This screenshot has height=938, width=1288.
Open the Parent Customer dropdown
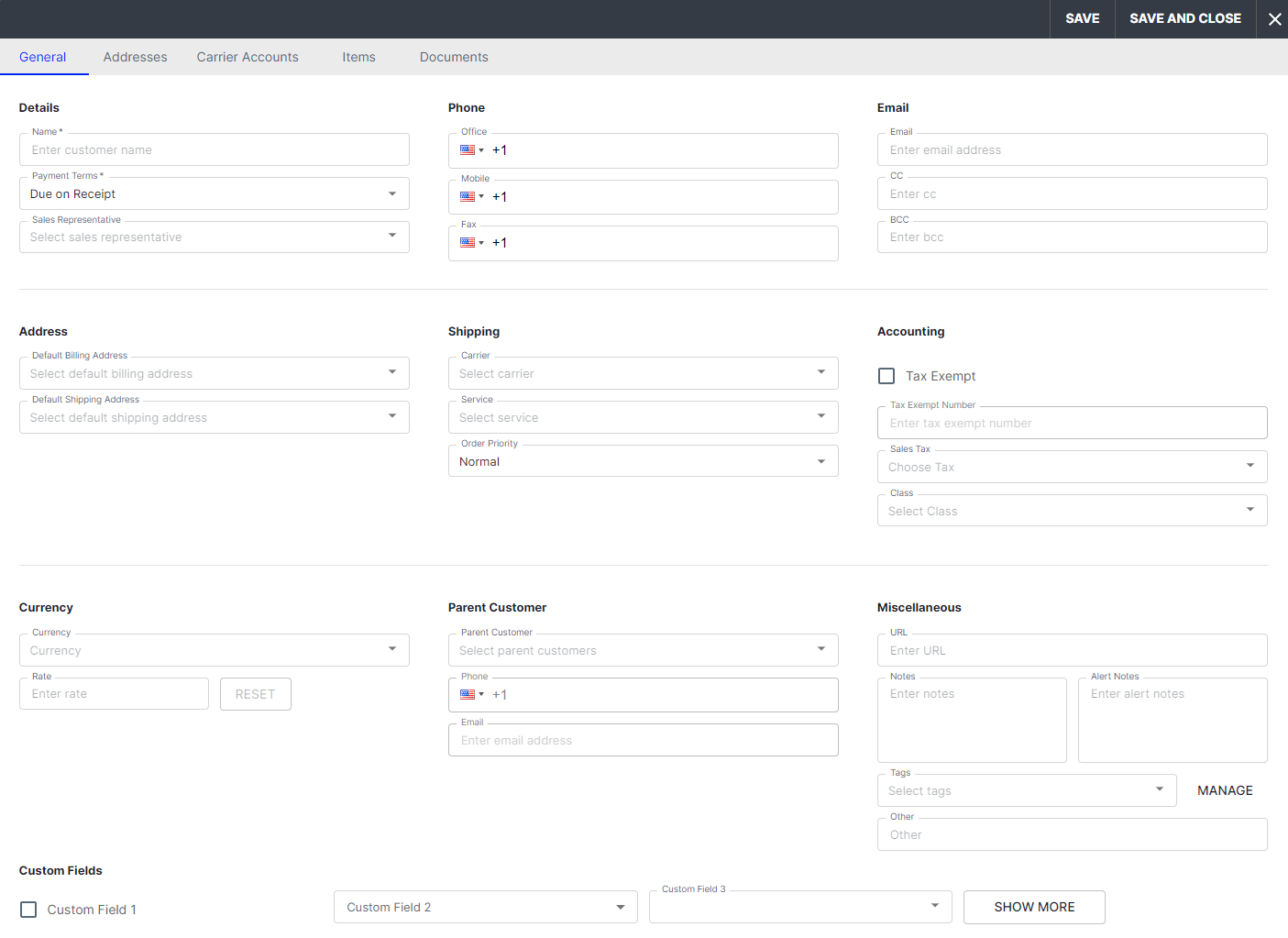(x=644, y=650)
